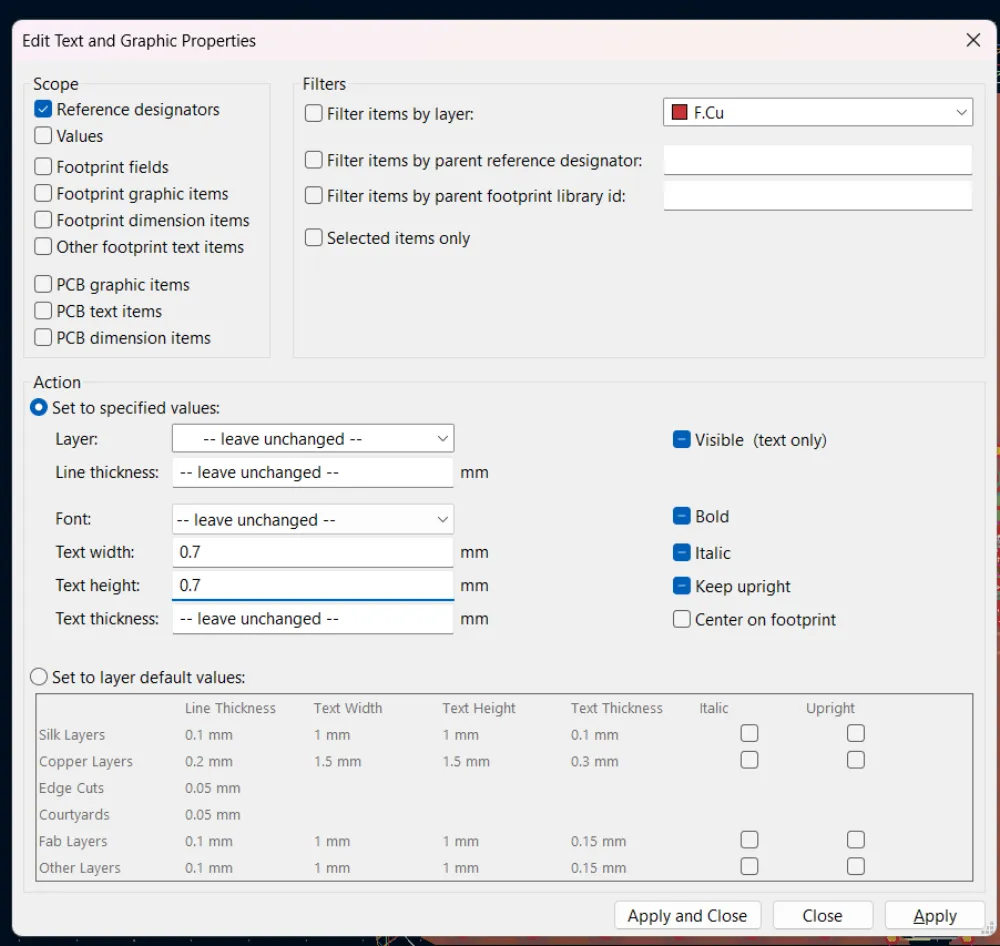Disable the Visible (text only) setting

tap(681, 439)
